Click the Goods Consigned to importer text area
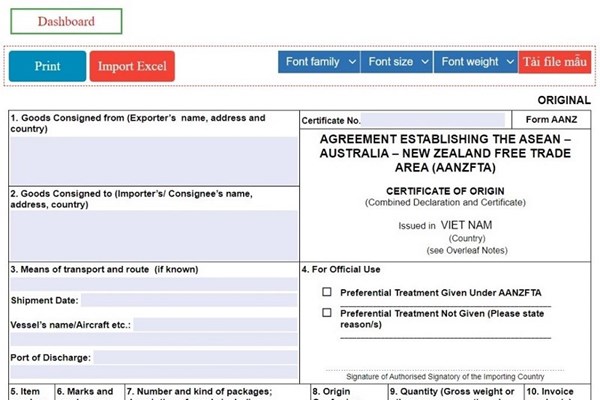Screen dimensions: 600x400 pyautogui.click(x=153, y=234)
